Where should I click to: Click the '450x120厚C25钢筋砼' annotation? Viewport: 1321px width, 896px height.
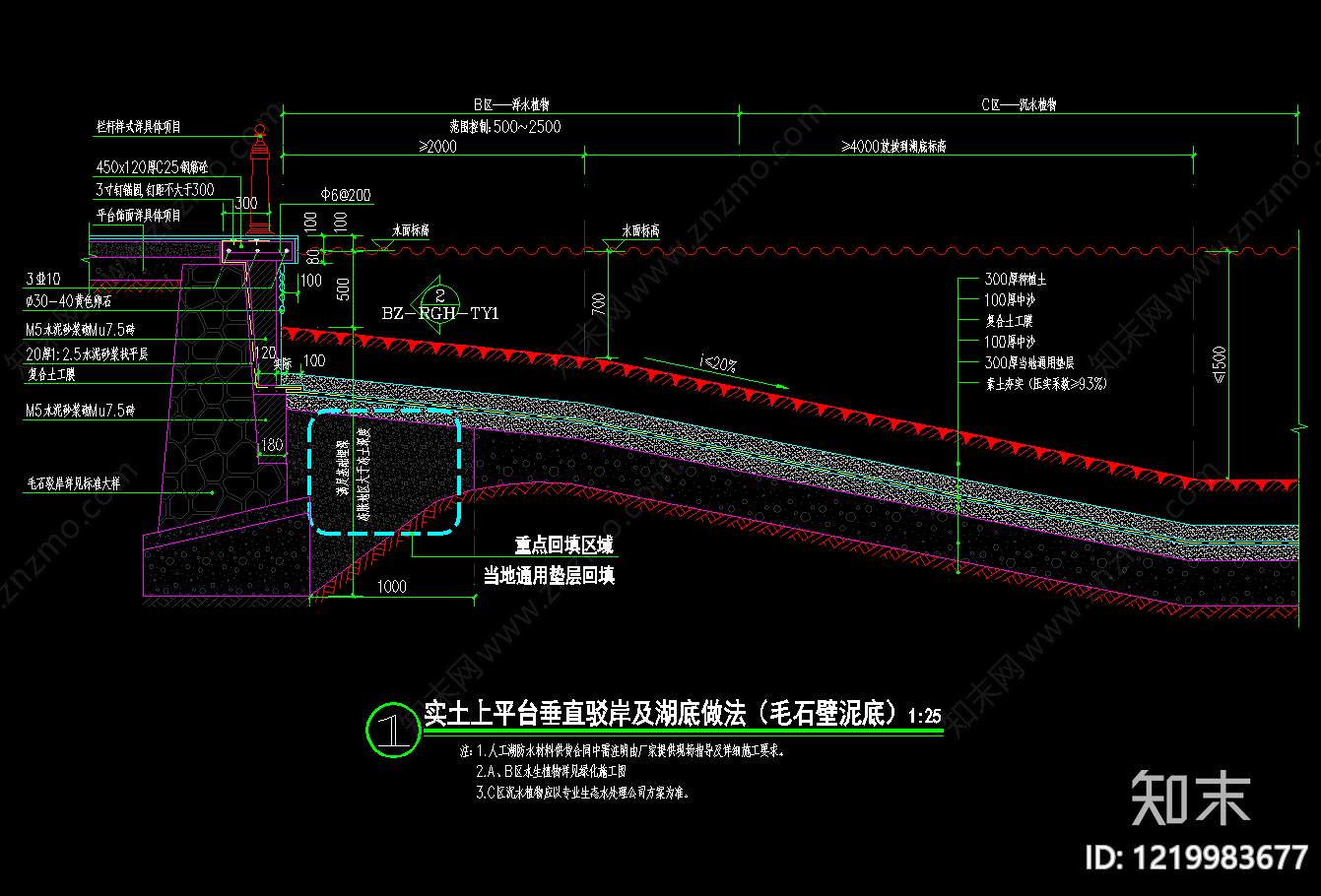click(152, 168)
